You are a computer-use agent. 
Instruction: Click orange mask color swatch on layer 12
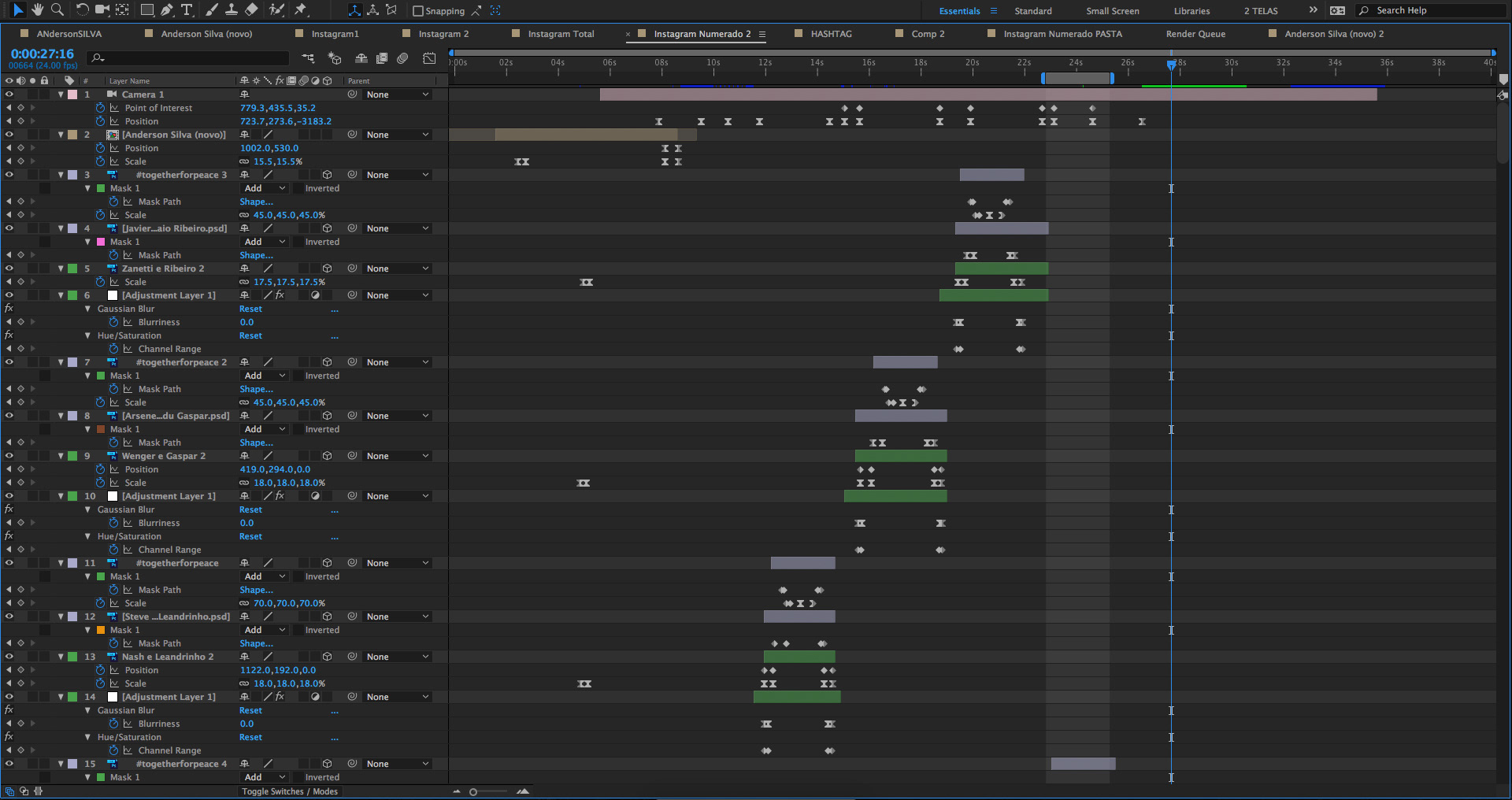[101, 630]
